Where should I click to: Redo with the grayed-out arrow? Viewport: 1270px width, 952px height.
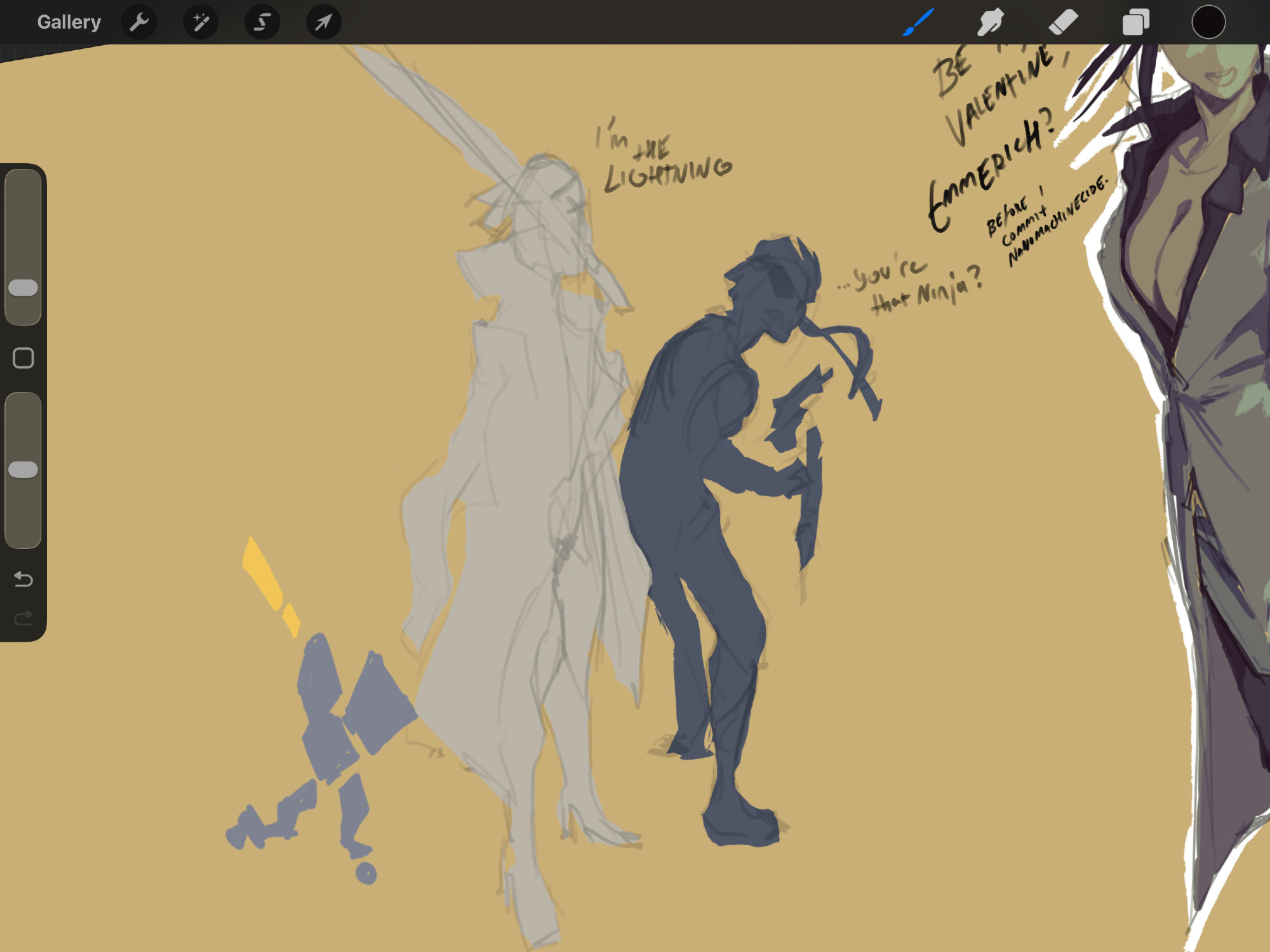pos(23,618)
